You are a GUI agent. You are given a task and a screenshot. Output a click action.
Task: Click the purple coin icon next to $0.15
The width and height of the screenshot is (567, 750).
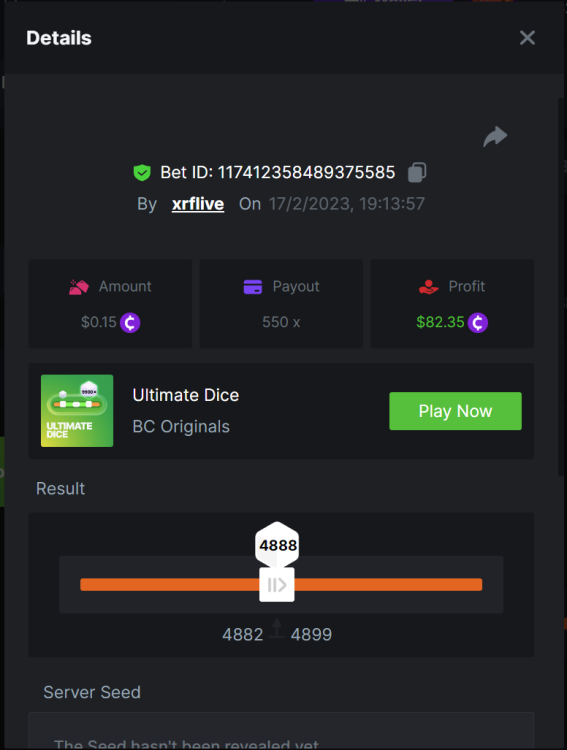click(130, 322)
